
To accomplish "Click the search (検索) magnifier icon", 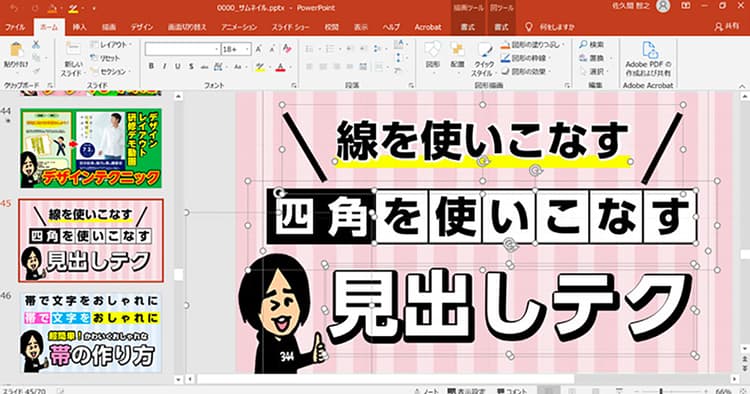I will click(584, 44).
